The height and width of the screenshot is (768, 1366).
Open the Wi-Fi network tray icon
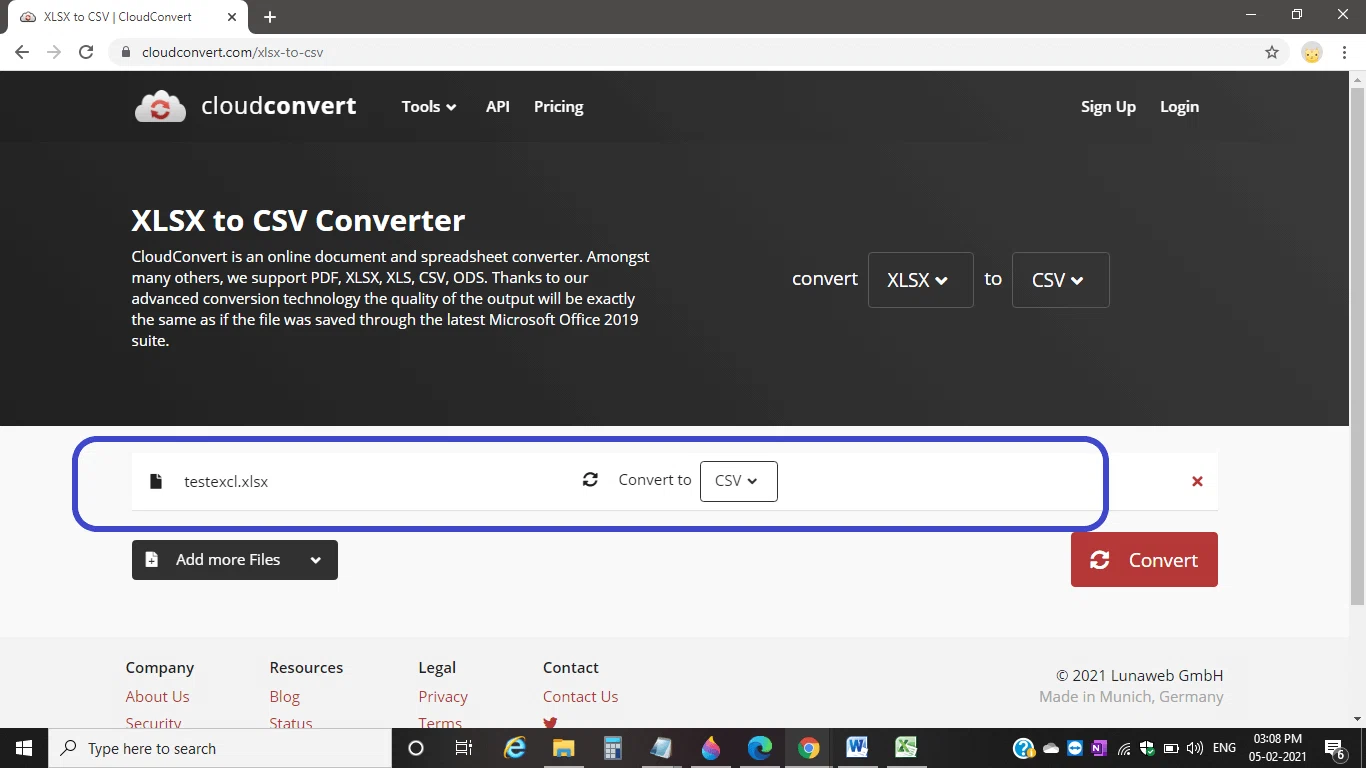point(1124,748)
